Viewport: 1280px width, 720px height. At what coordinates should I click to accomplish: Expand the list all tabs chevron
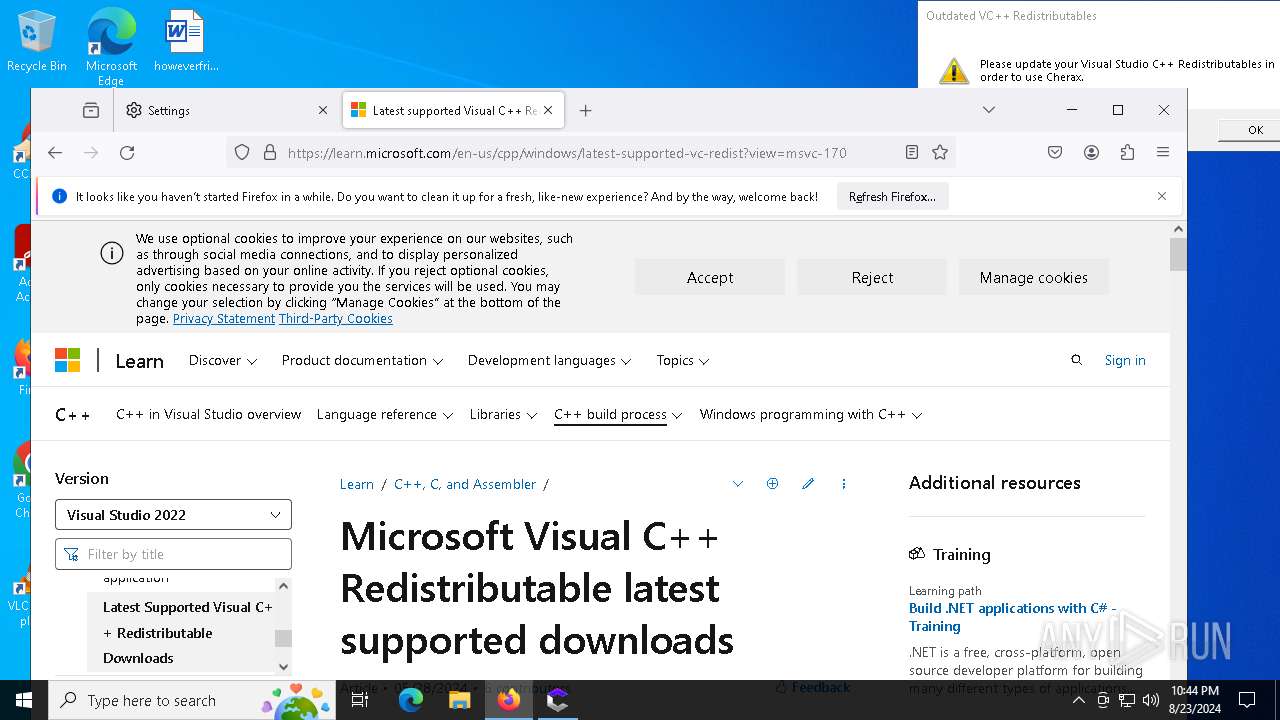tap(989, 110)
